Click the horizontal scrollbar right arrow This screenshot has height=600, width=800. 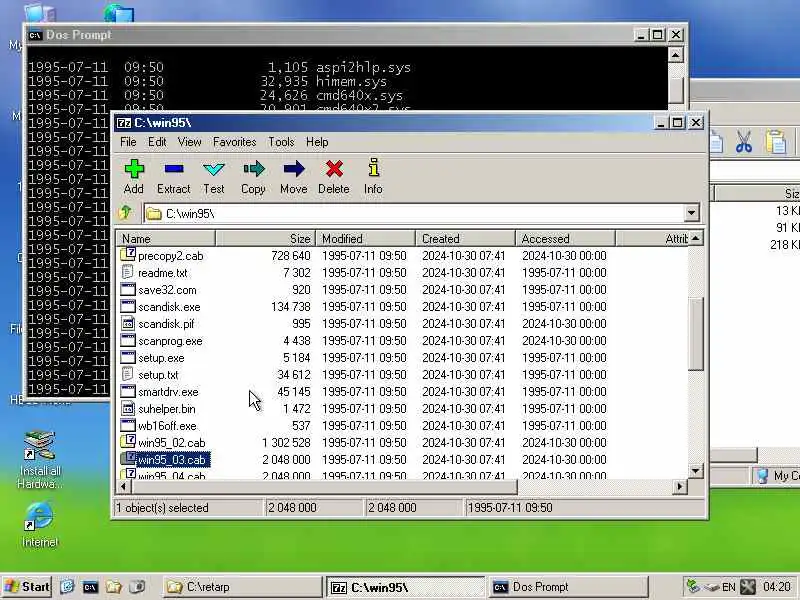680,487
